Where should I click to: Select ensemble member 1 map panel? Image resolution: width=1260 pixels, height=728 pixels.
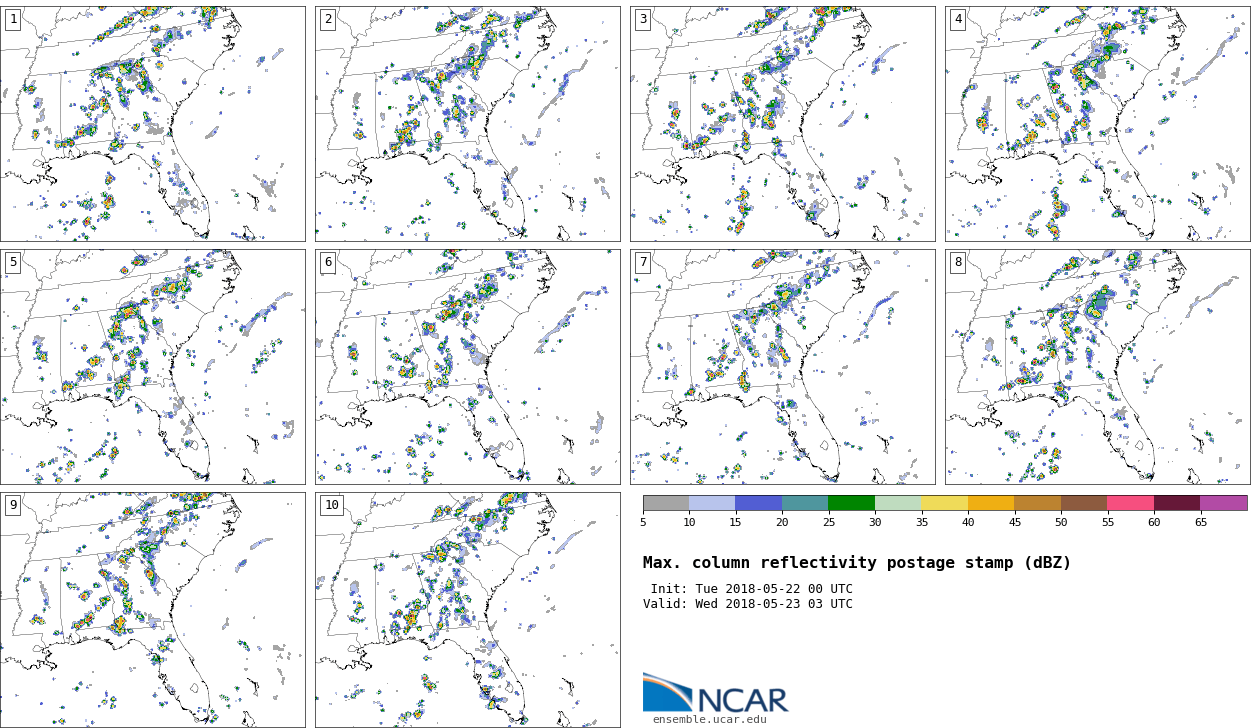pos(153,124)
